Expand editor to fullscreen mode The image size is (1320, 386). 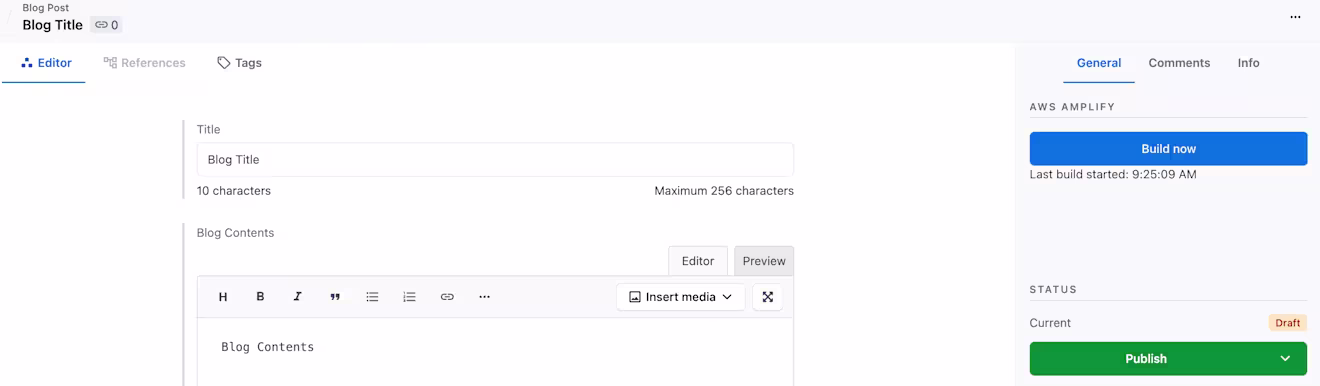click(767, 297)
